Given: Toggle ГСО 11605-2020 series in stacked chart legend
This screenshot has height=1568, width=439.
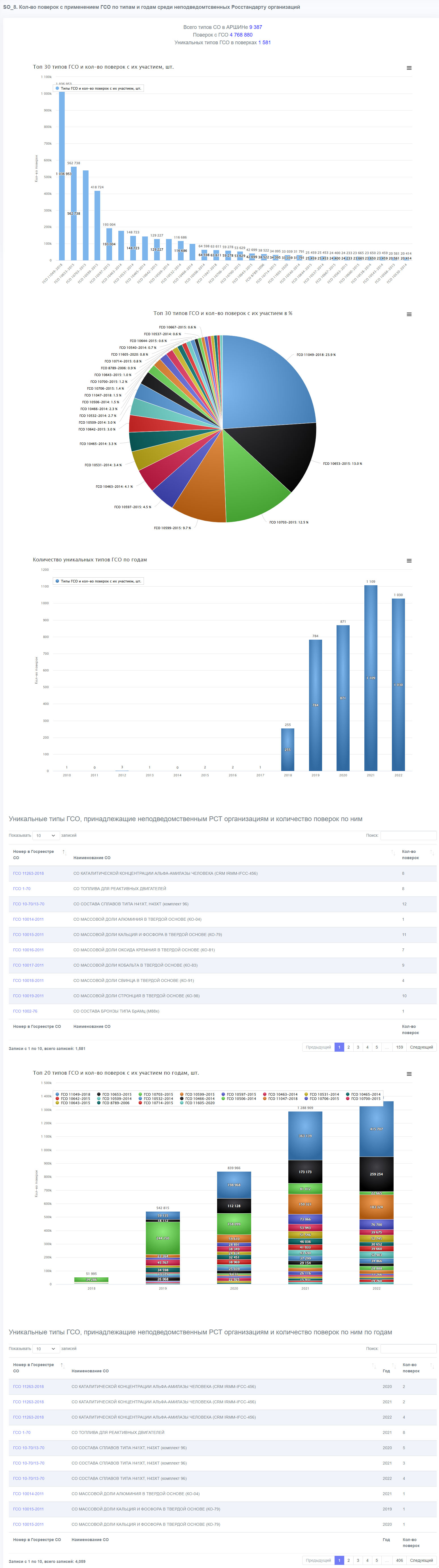Looking at the screenshot, I should pyautogui.click(x=197, y=1103).
